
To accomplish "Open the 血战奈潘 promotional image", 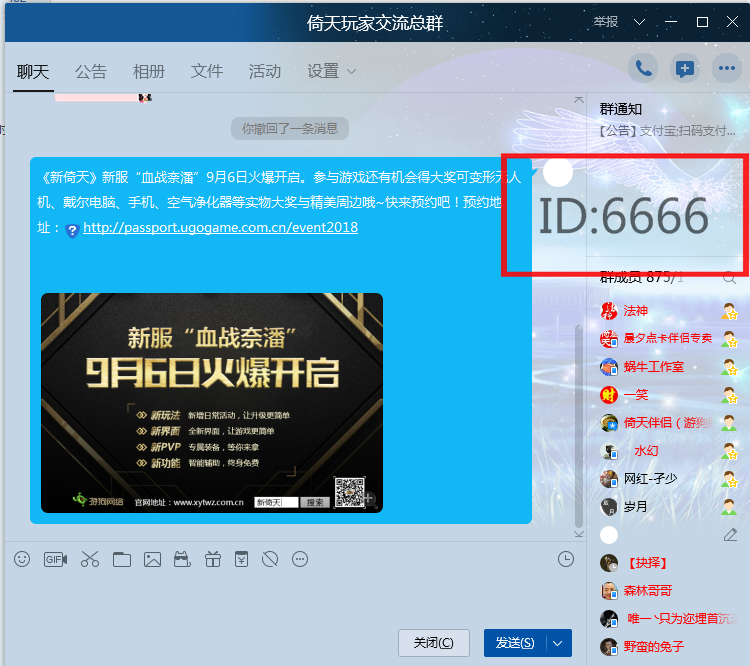I will coord(212,403).
